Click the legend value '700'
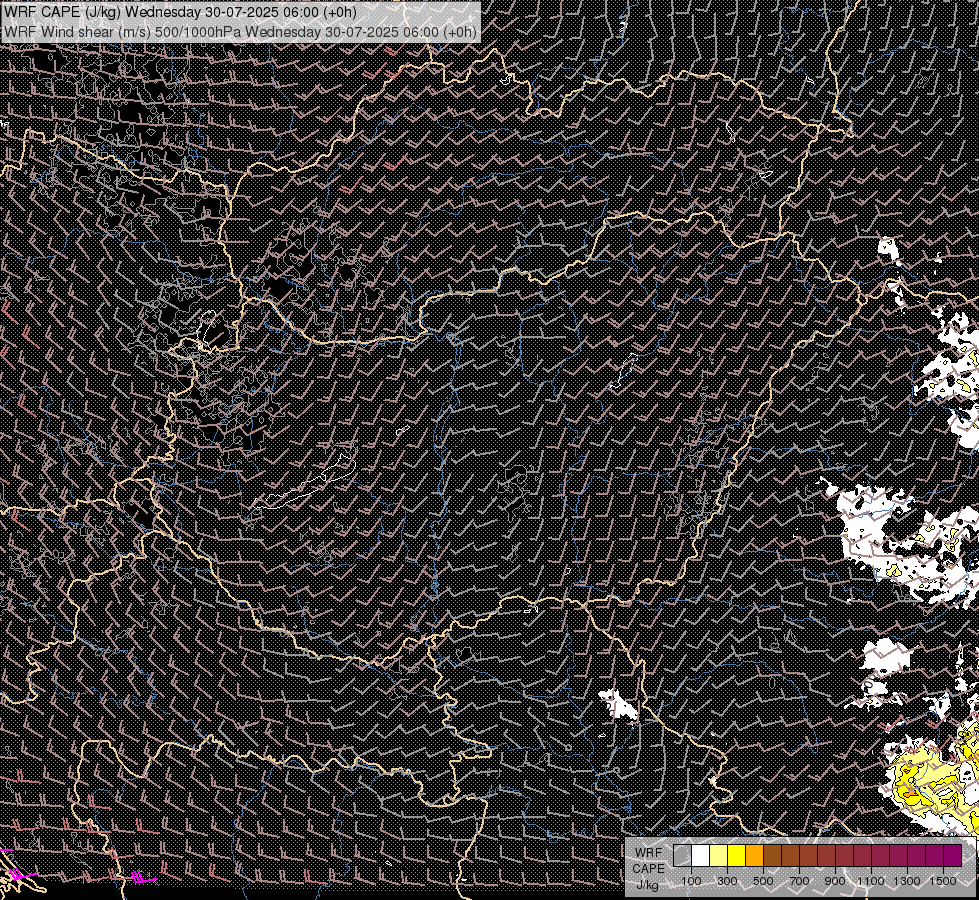The height and width of the screenshot is (900, 979). click(x=799, y=881)
